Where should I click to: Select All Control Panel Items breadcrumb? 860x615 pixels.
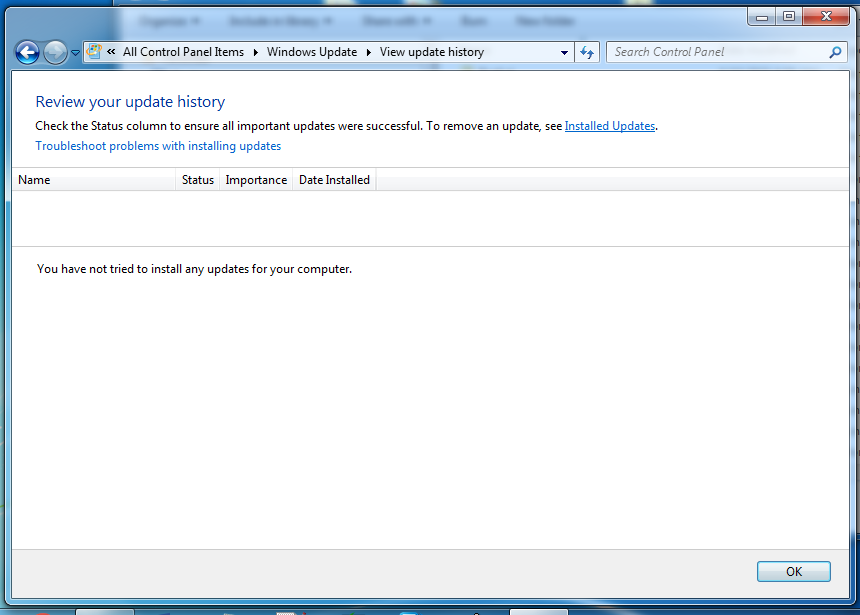pyautogui.click(x=183, y=52)
